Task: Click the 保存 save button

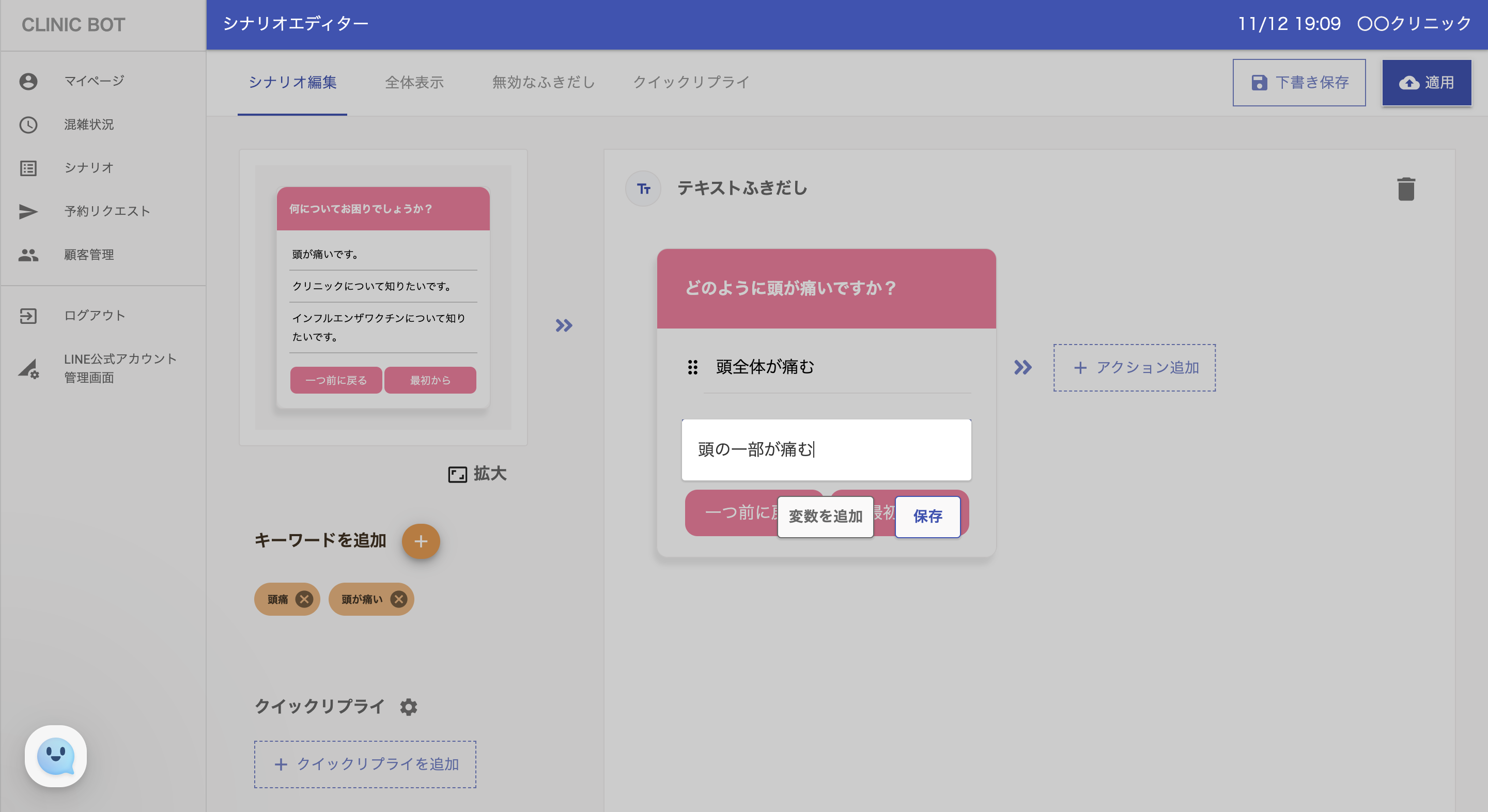Action: click(x=927, y=517)
